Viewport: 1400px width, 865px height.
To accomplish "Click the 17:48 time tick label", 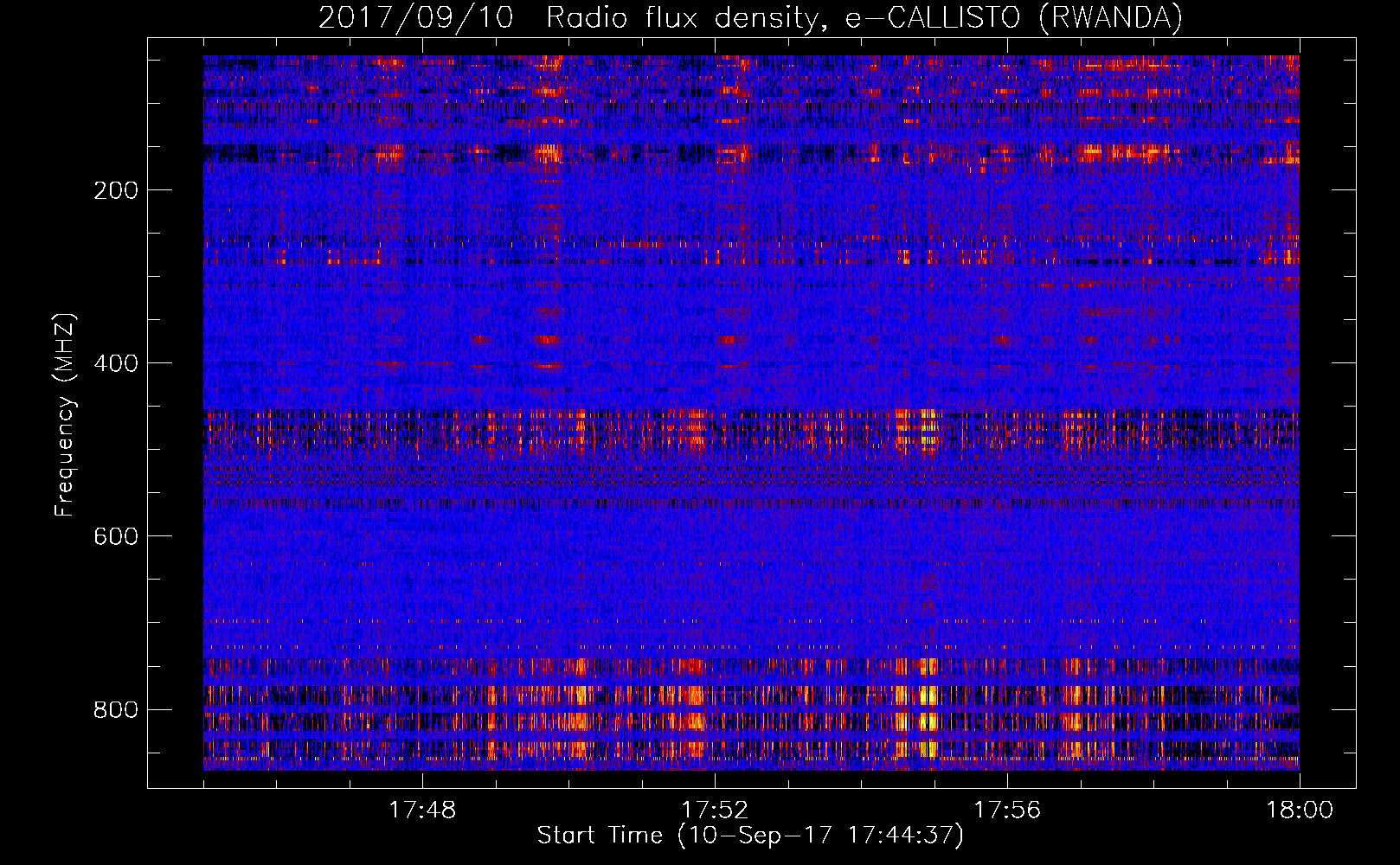I will point(422,811).
